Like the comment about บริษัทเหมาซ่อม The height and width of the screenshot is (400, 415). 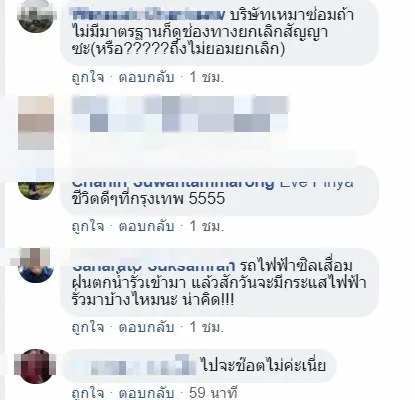pyautogui.click(x=88, y=78)
